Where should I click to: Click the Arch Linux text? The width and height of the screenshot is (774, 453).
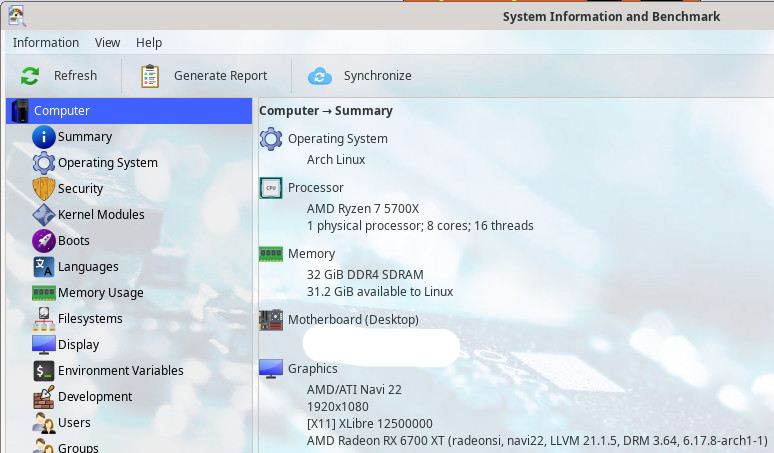pyautogui.click(x=336, y=160)
